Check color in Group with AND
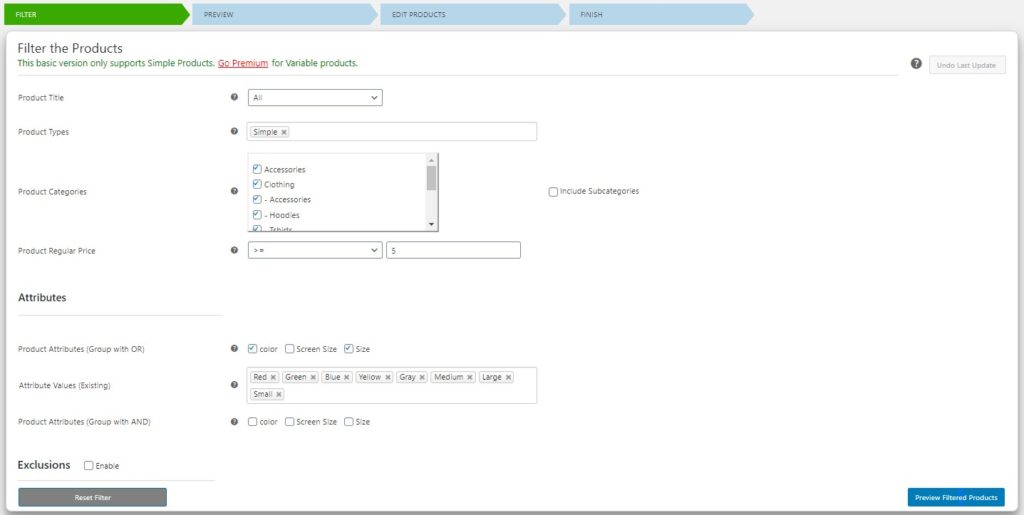This screenshot has width=1024, height=515. (x=253, y=422)
